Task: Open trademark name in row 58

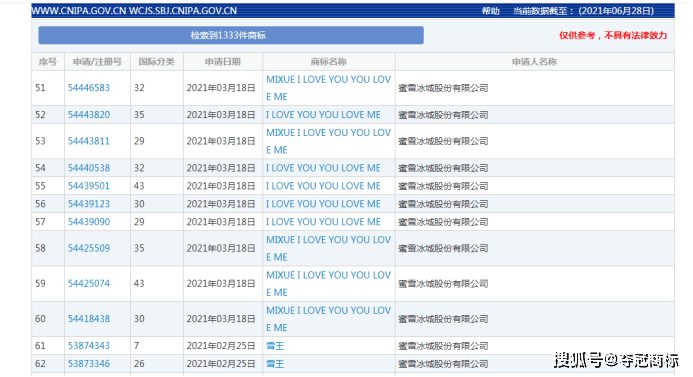Action: click(328, 248)
